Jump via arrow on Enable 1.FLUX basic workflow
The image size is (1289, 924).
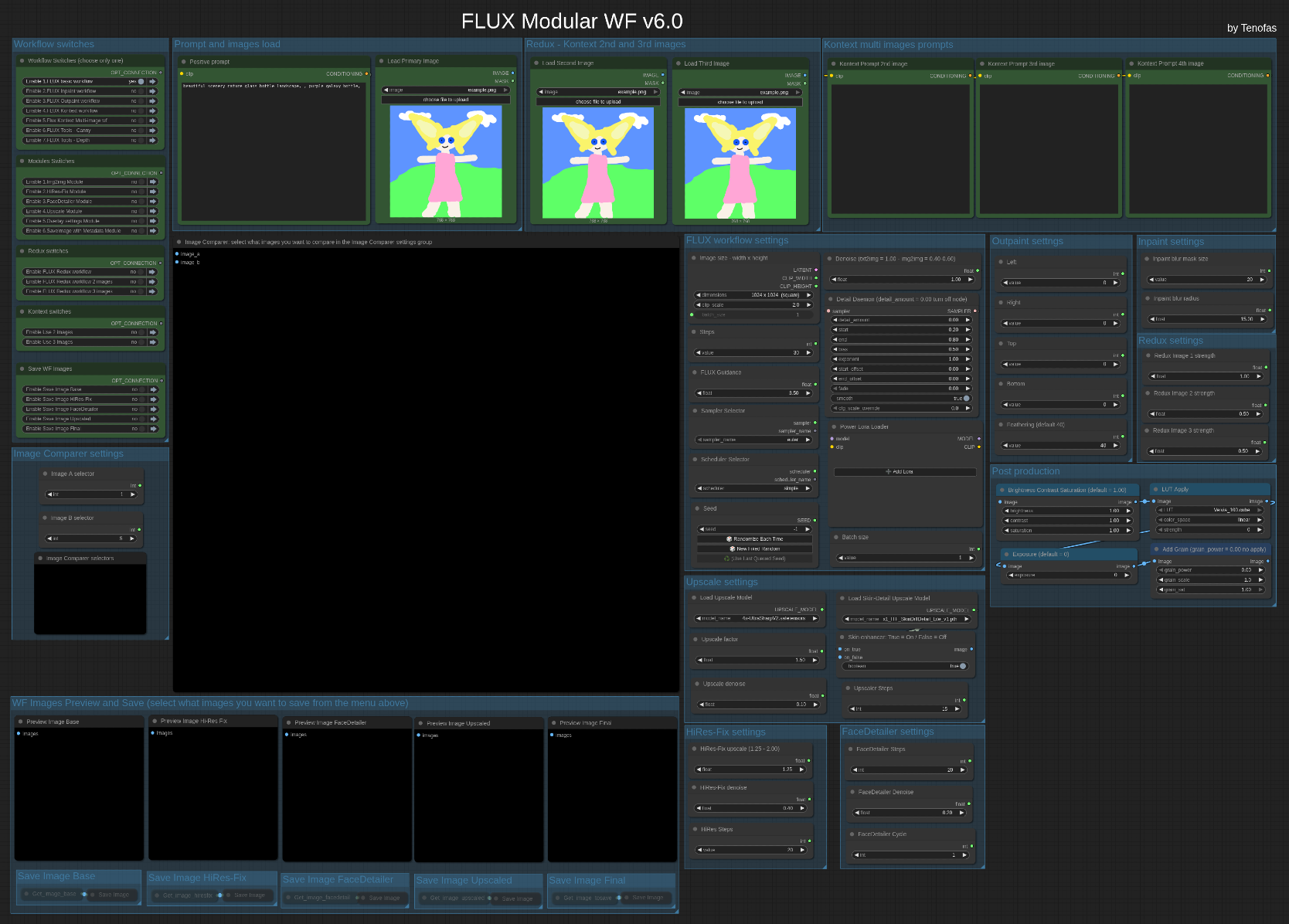tap(152, 81)
